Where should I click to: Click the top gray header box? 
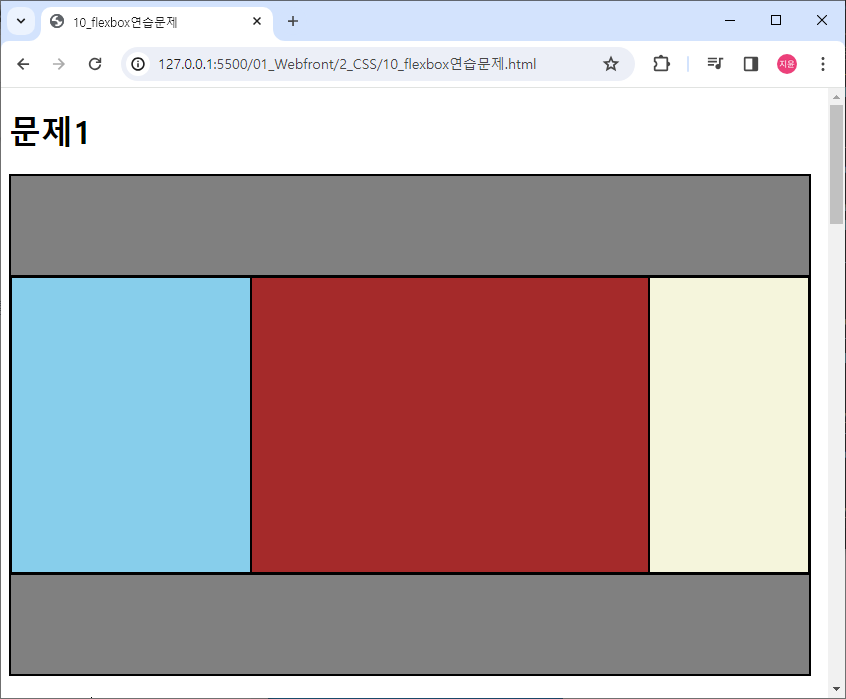(410, 225)
